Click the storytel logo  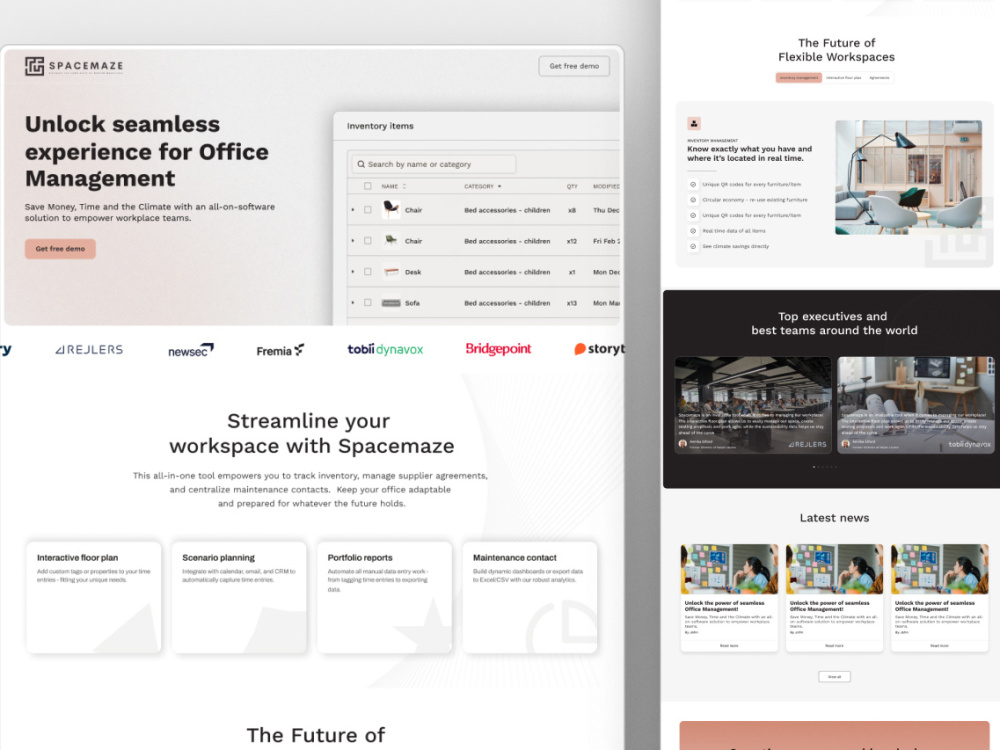599,349
